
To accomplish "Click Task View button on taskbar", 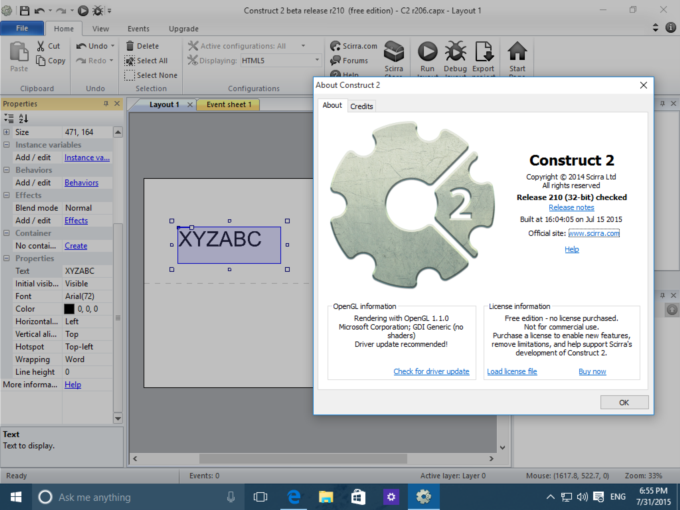I will coord(260,497).
